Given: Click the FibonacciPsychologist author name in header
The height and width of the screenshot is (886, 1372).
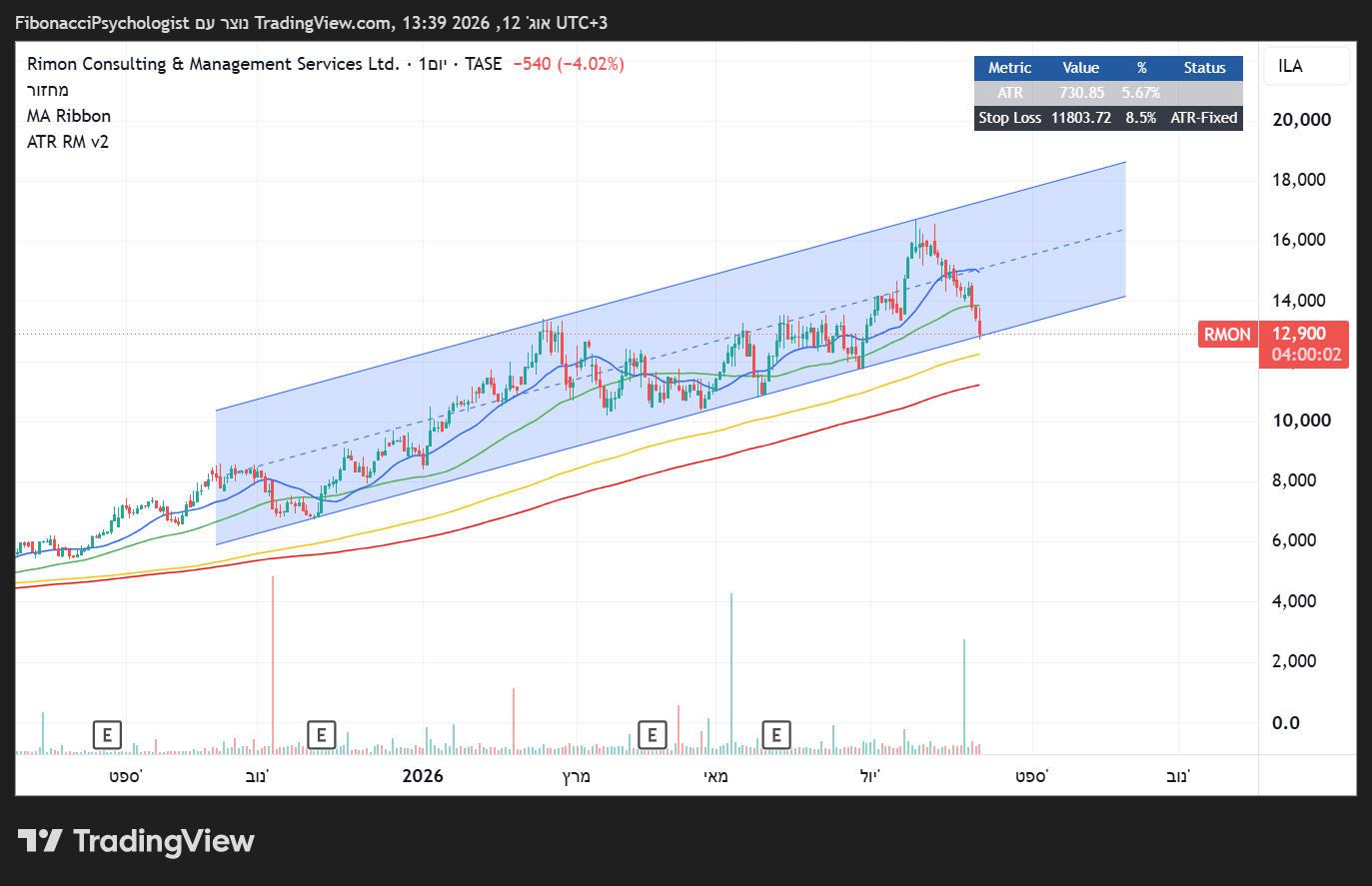Looking at the screenshot, I should click(x=102, y=23).
